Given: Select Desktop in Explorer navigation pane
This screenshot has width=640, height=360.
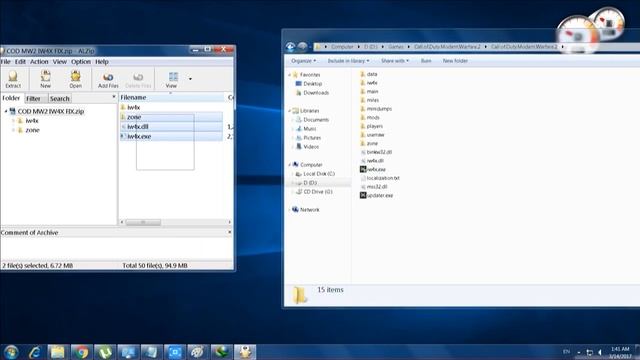Looking at the screenshot, I should pos(312,84).
